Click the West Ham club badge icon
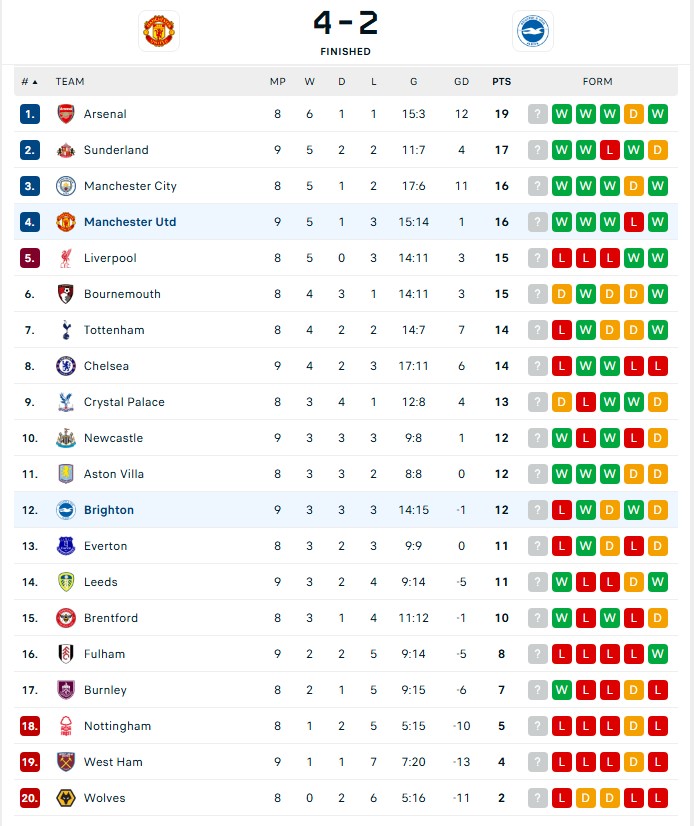Viewport: 694px width, 826px height. coord(66,762)
